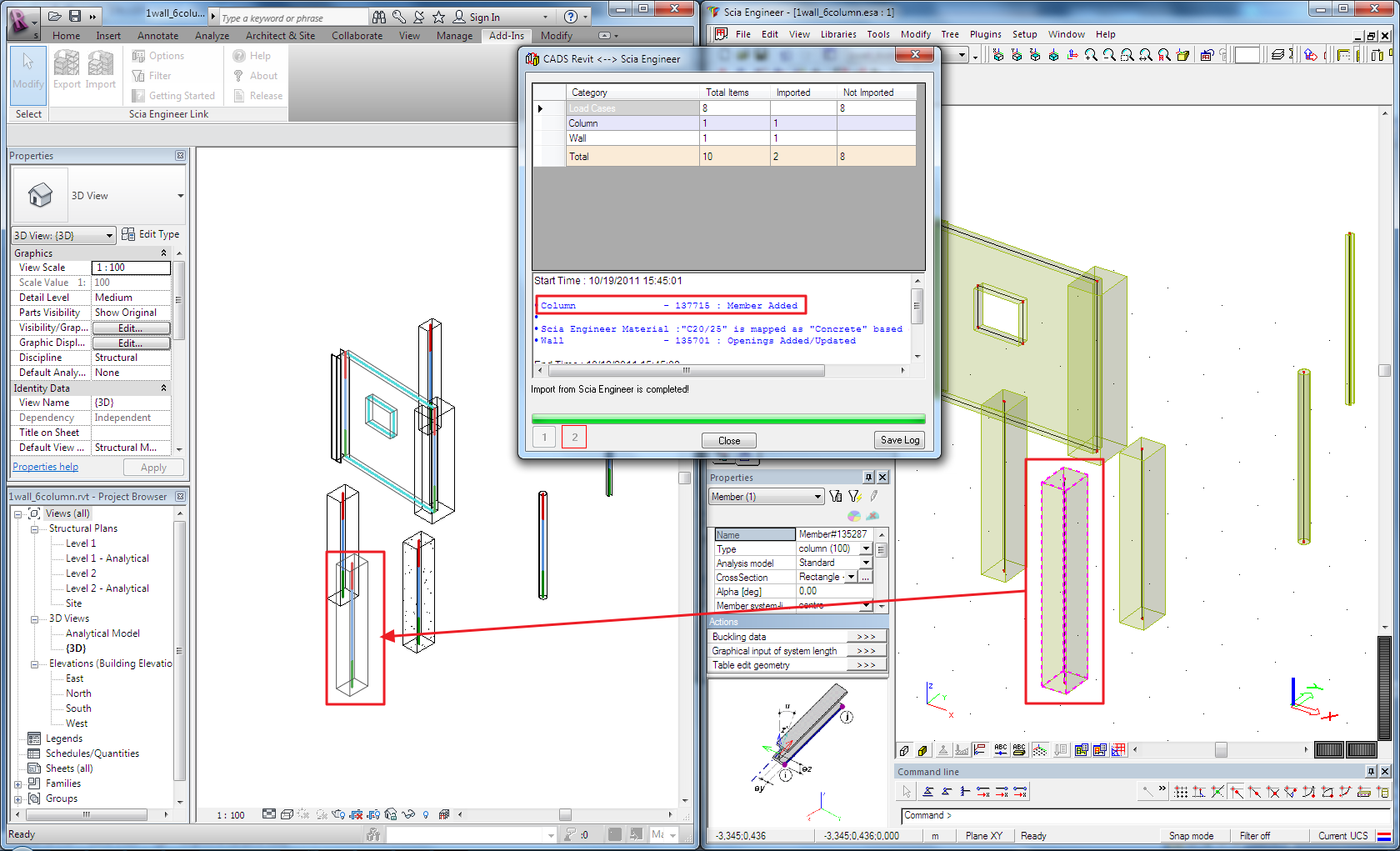Click the Zoom all icon in Scia
The image size is (1400, 851).
tap(1146, 55)
